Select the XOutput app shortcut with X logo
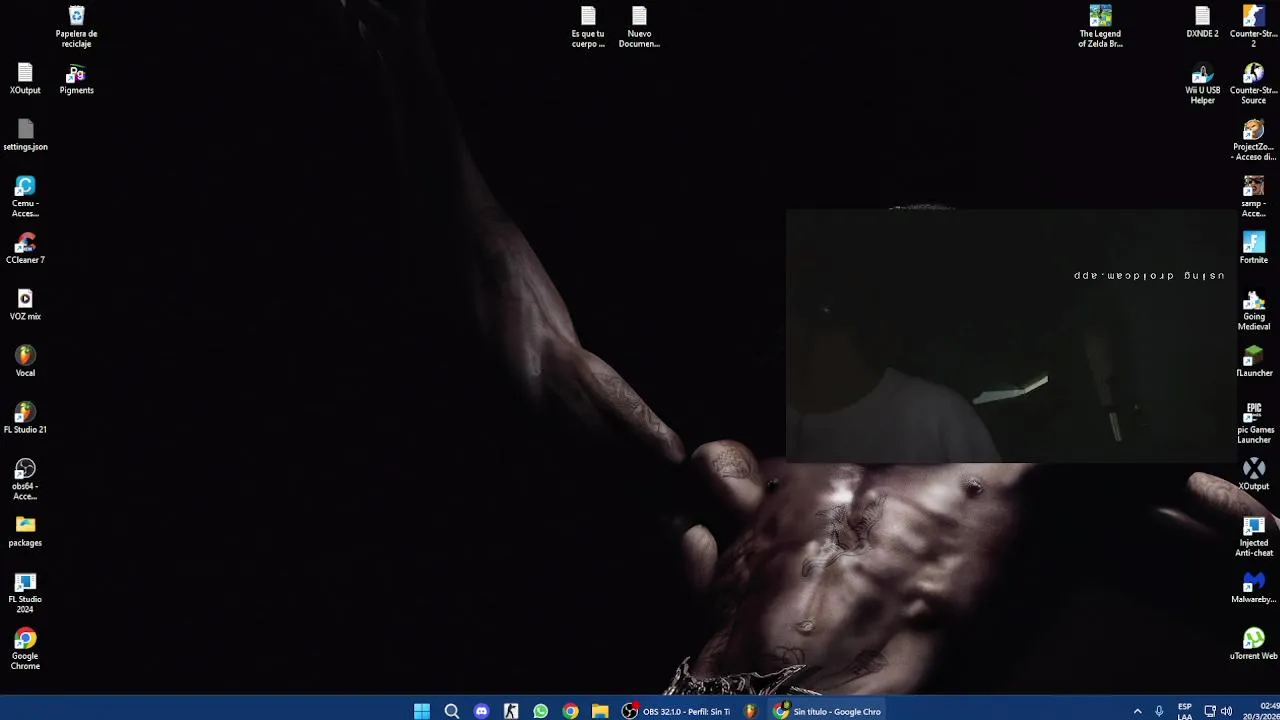Image resolution: width=1280 pixels, height=720 pixels. 1254,475
